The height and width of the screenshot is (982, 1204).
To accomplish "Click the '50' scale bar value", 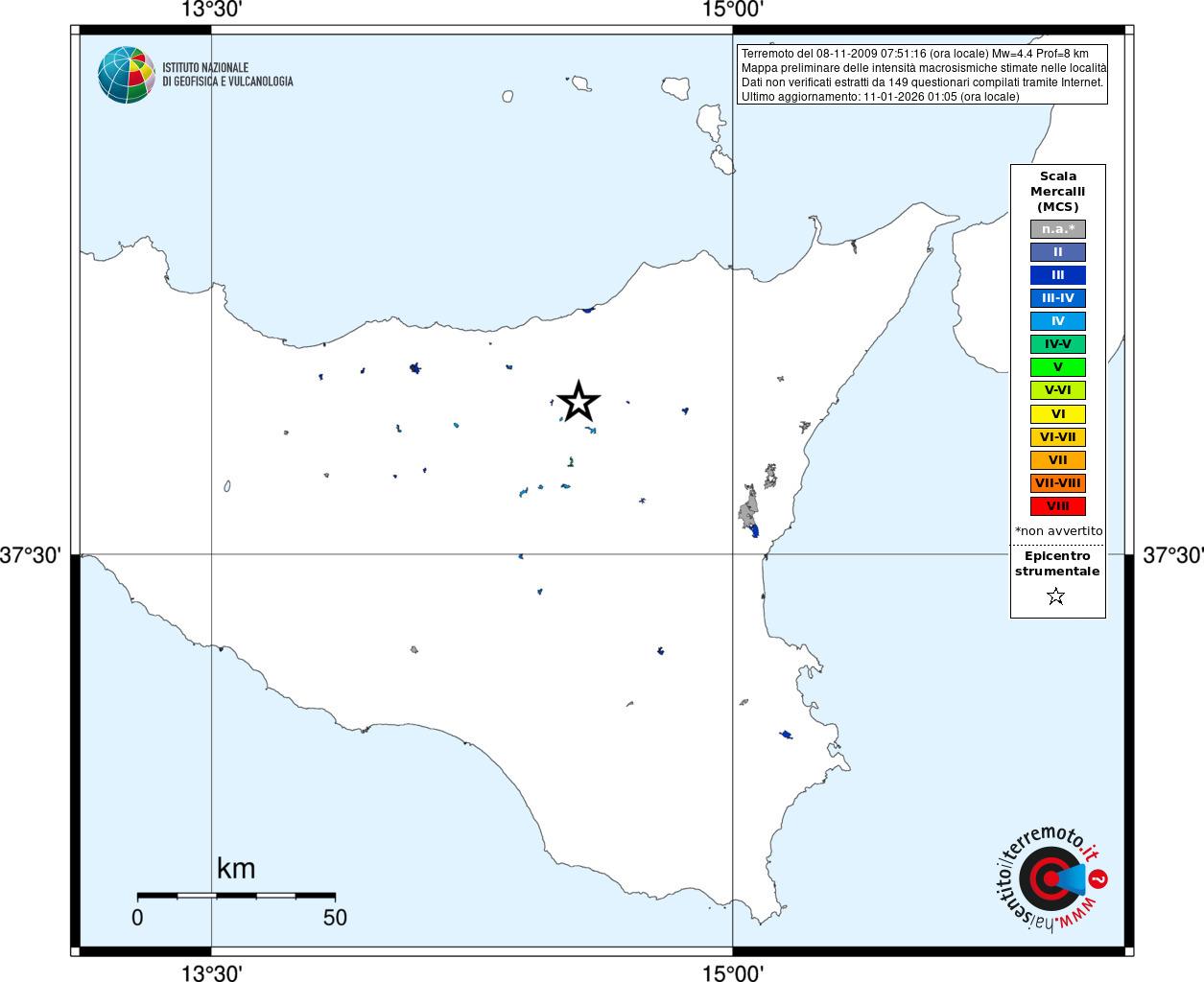I will (x=335, y=918).
